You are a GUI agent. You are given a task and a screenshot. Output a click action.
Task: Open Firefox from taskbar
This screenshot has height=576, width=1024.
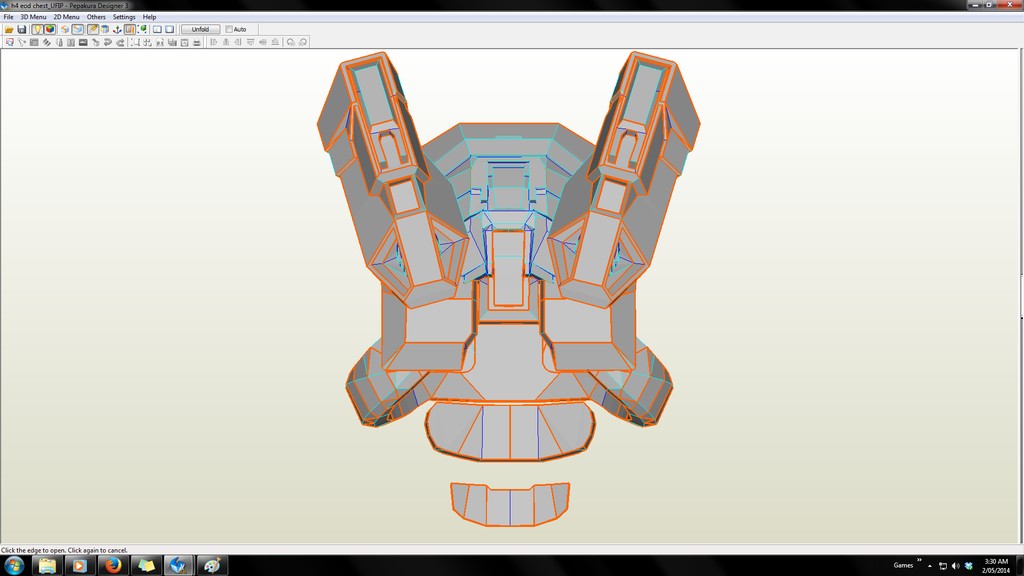click(x=113, y=566)
